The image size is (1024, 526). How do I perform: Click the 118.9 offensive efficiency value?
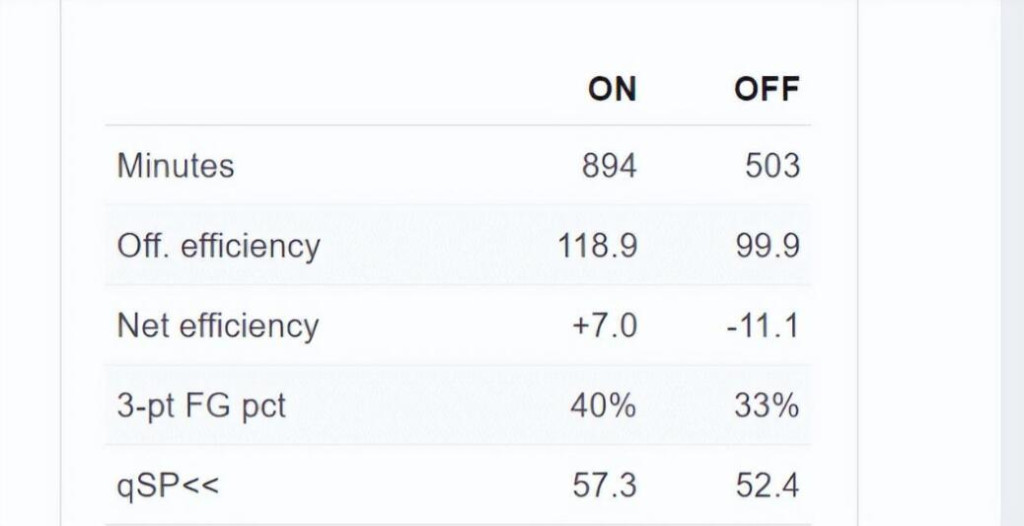pos(597,246)
